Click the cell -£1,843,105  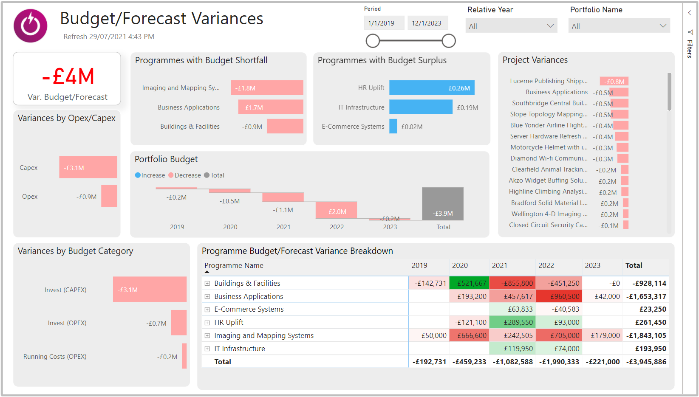tap(646, 336)
